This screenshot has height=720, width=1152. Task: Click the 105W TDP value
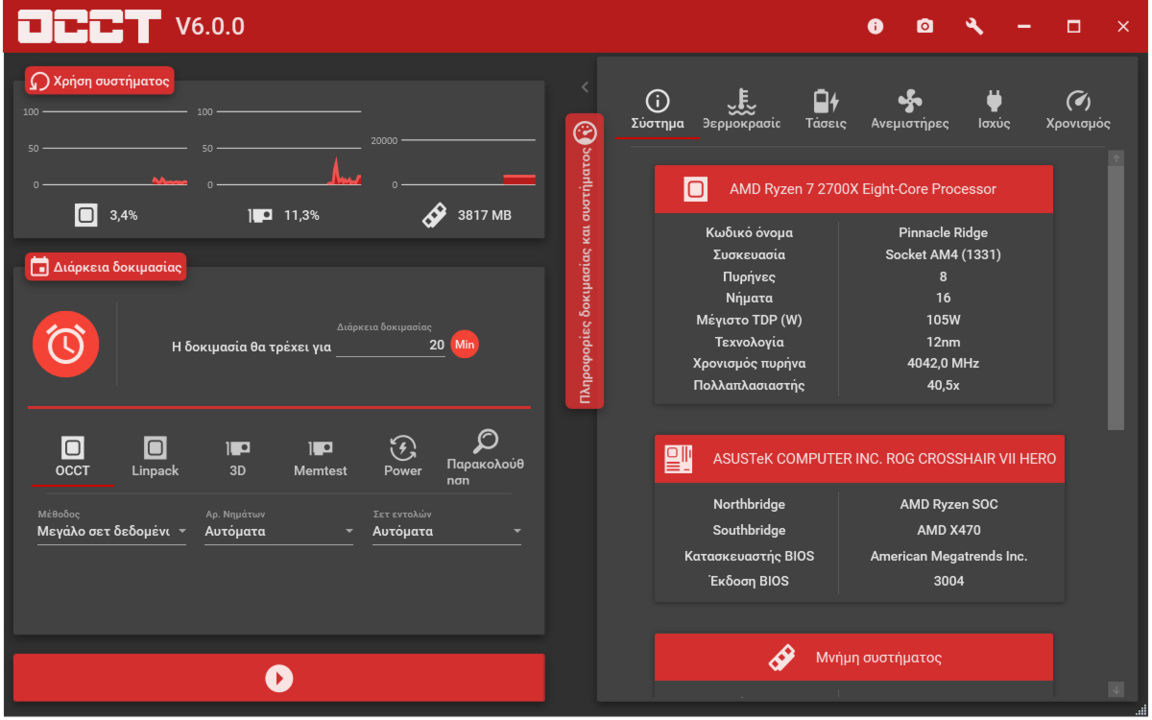[x=943, y=320]
